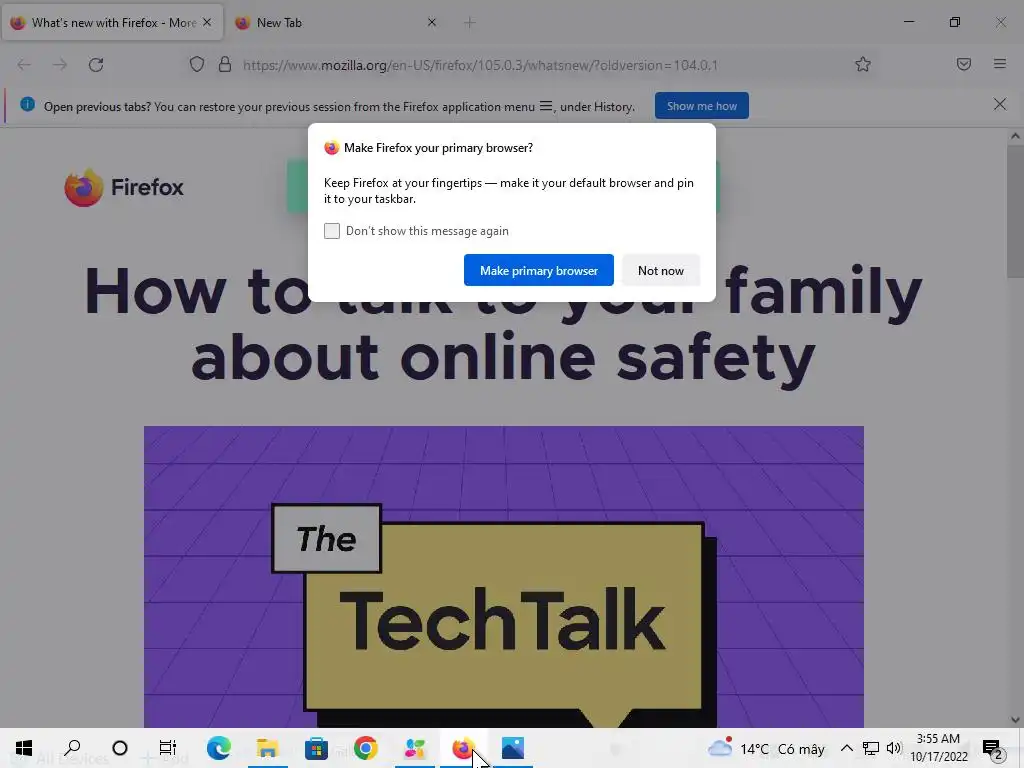Open File Explorer from taskbar
1024x768 pixels.
[267, 748]
